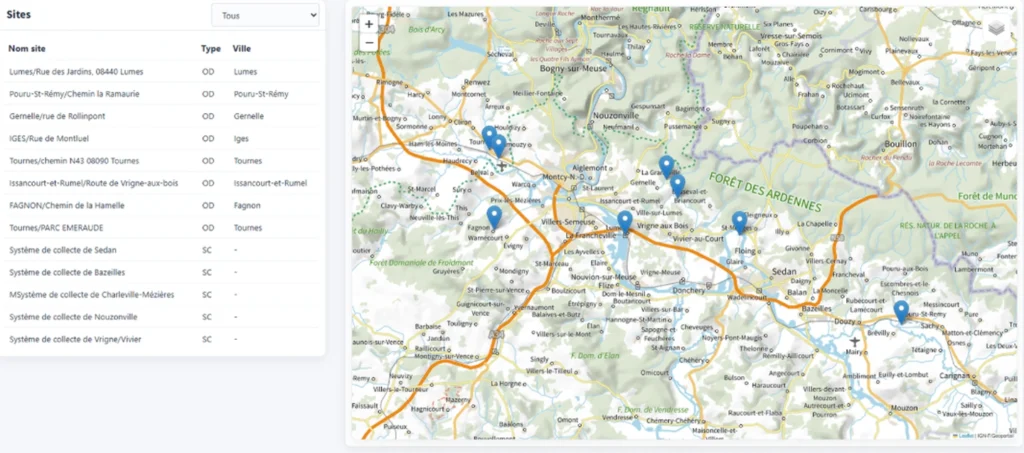Click the map marker at Pouru-St-Rémy
Screen dimensions: 1024x453
pos(901,312)
